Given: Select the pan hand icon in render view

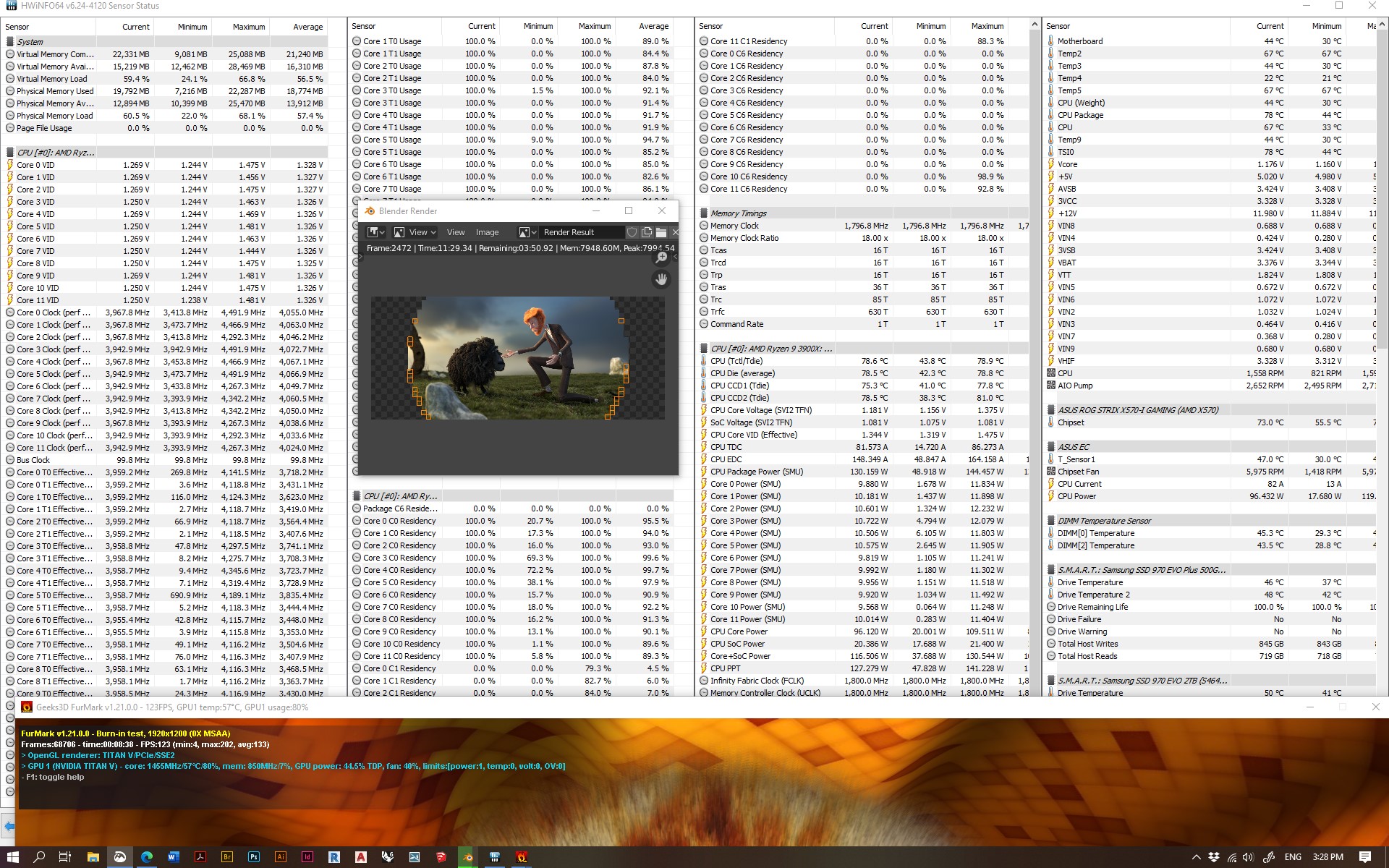Looking at the screenshot, I should pos(661,280).
